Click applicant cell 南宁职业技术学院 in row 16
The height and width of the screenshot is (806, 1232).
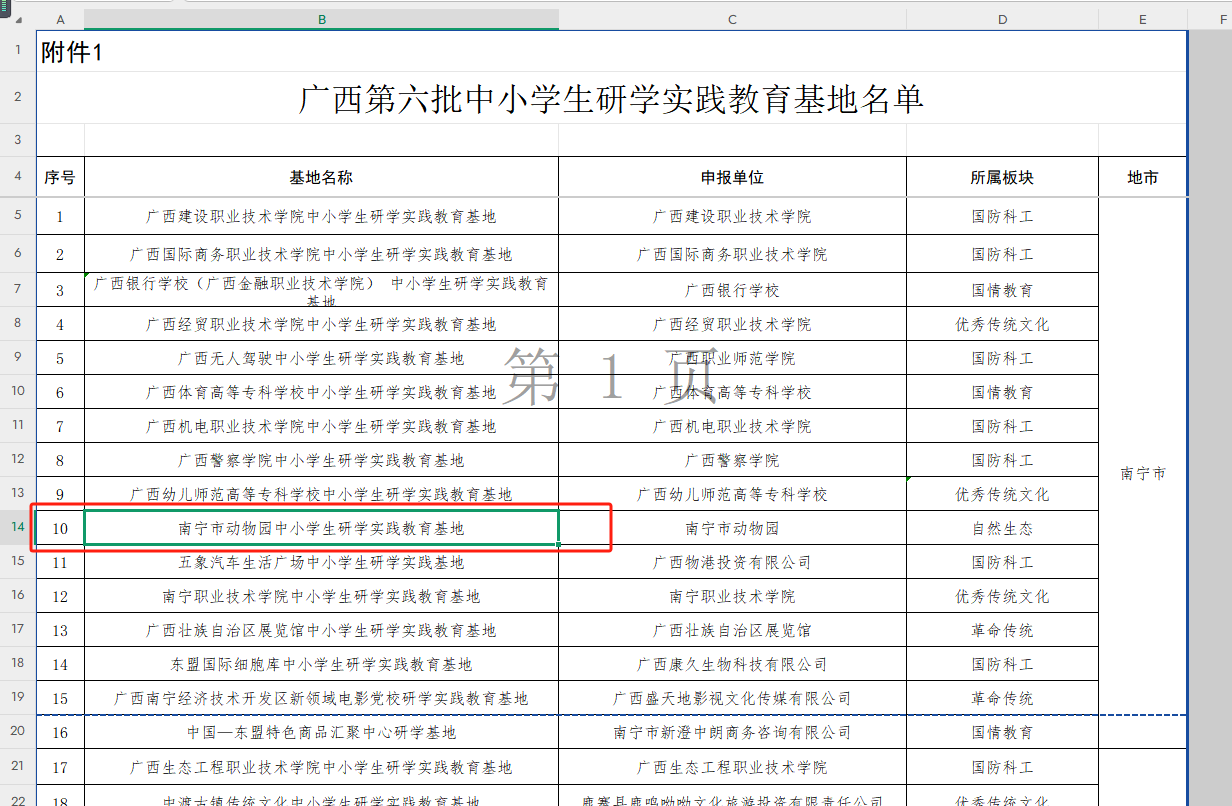[x=732, y=596]
